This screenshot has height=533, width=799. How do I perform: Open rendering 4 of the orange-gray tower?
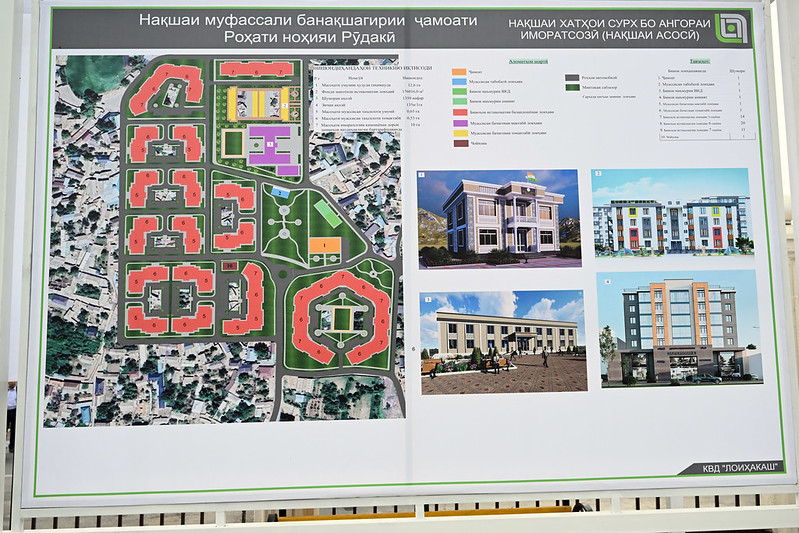[678, 328]
